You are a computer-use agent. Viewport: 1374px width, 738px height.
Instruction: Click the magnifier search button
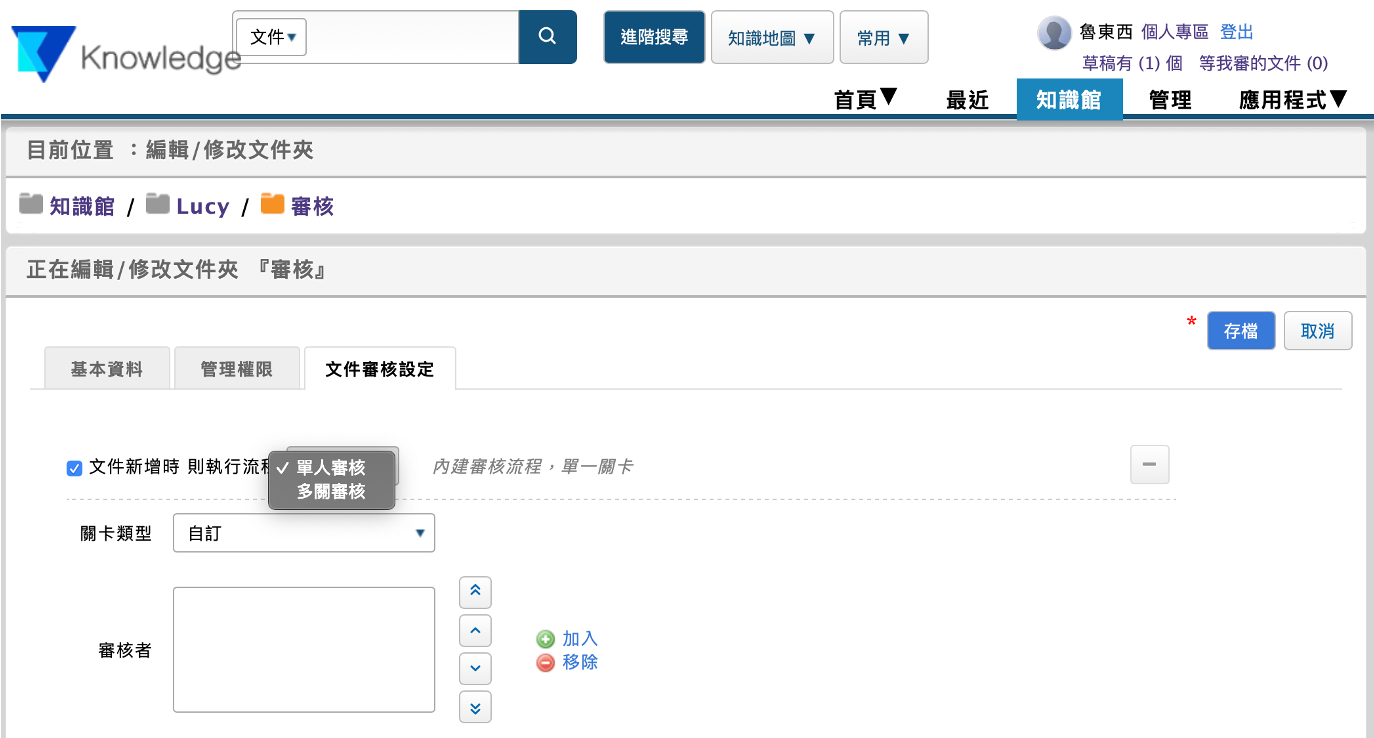[547, 37]
